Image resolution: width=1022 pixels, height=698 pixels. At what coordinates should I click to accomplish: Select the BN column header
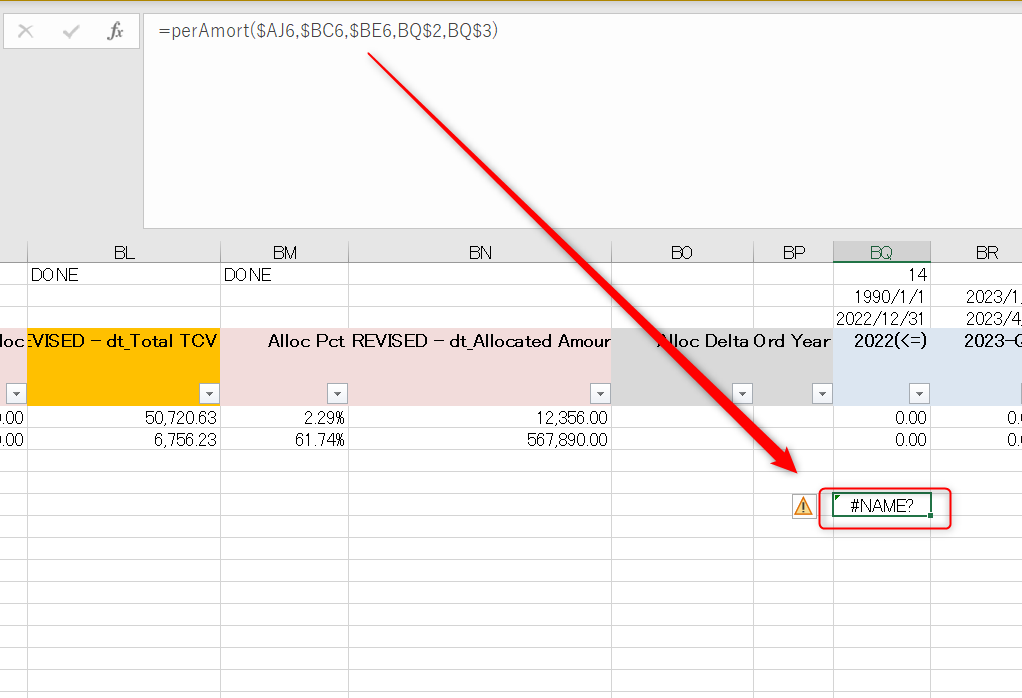(x=479, y=251)
